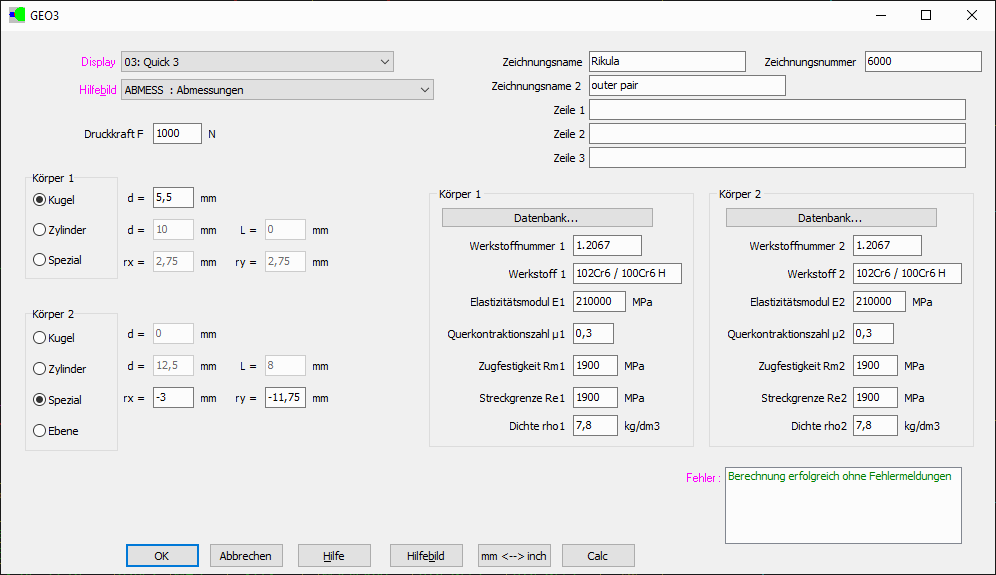Expand the Hilfebild ABMESS dropdown list

tap(277, 90)
